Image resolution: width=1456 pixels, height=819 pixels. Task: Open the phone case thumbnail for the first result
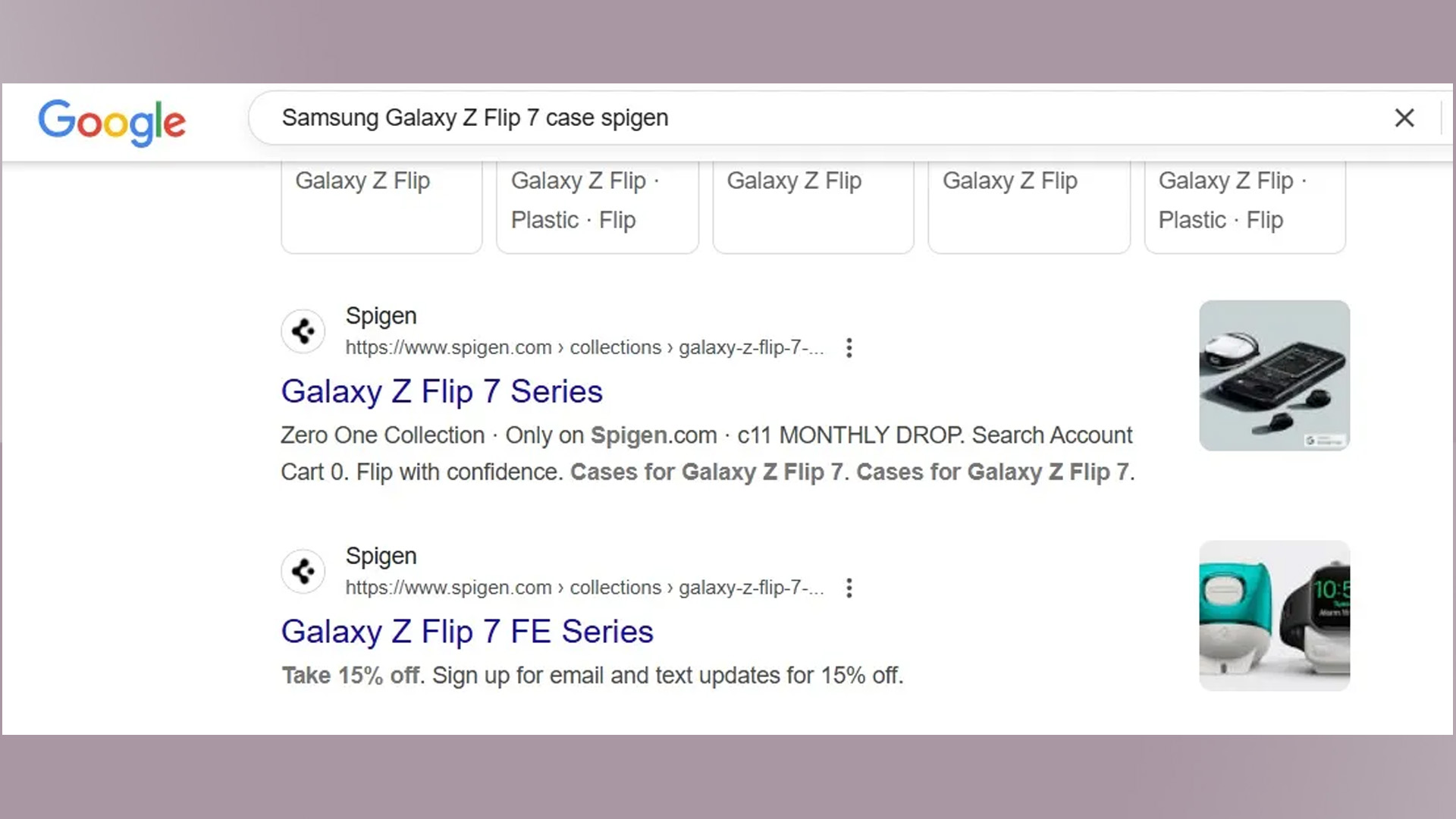pyautogui.click(x=1274, y=375)
